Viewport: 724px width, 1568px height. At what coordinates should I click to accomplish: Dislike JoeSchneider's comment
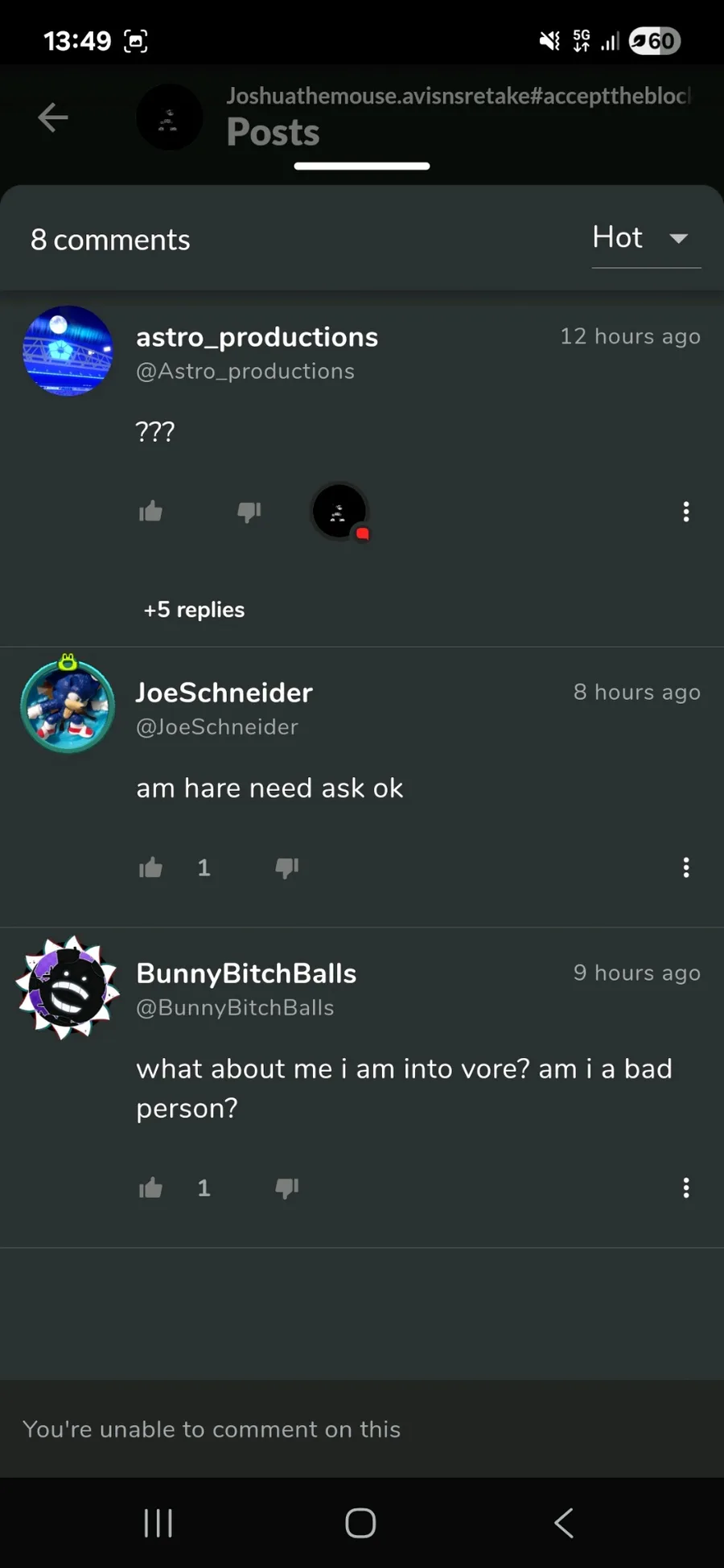(x=287, y=867)
